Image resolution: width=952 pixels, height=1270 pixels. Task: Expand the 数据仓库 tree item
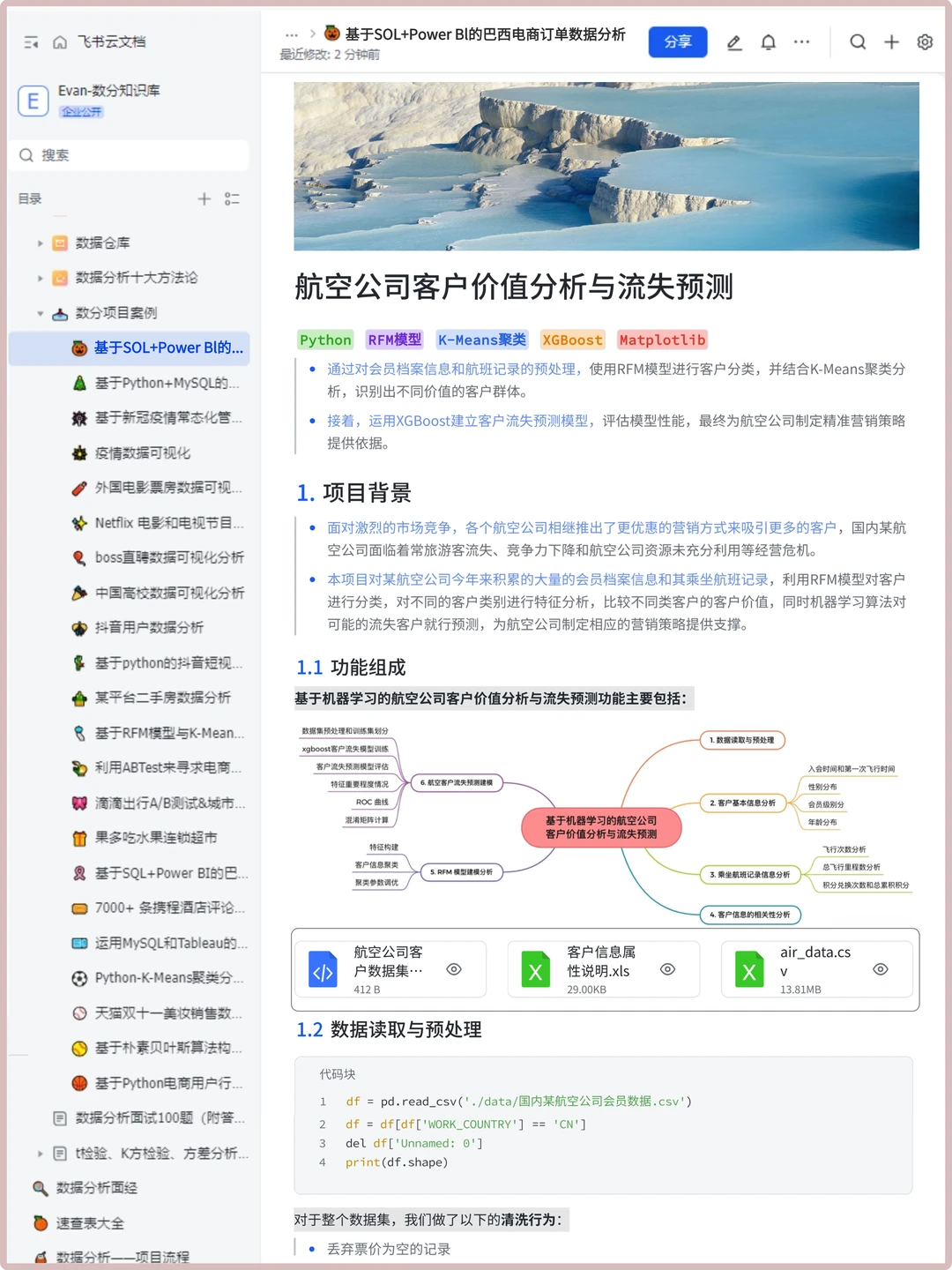40,243
